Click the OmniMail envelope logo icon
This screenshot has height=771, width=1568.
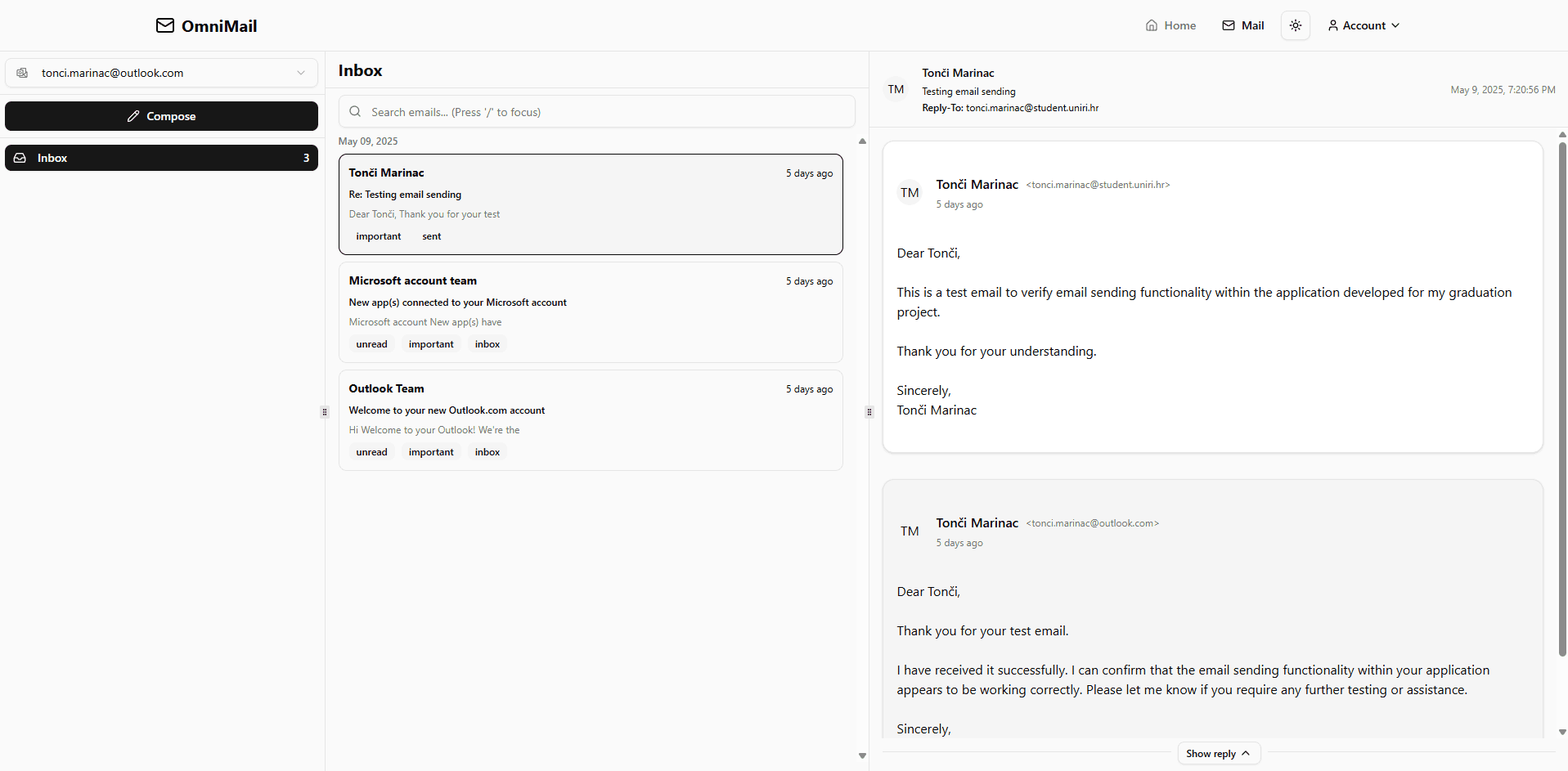pyautogui.click(x=164, y=25)
